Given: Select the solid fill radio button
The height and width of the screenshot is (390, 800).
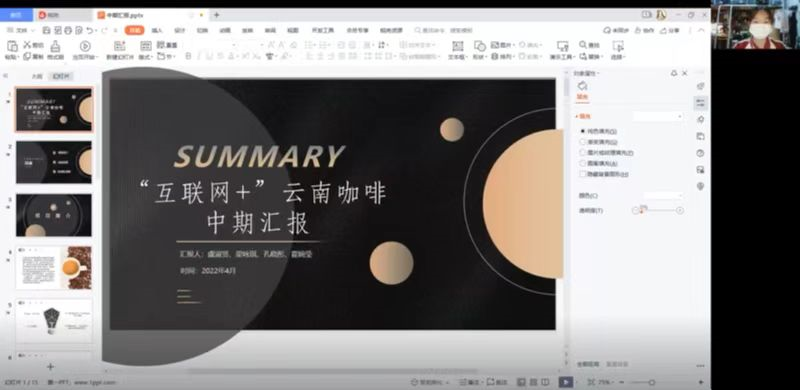Looking at the screenshot, I should tap(583, 131).
